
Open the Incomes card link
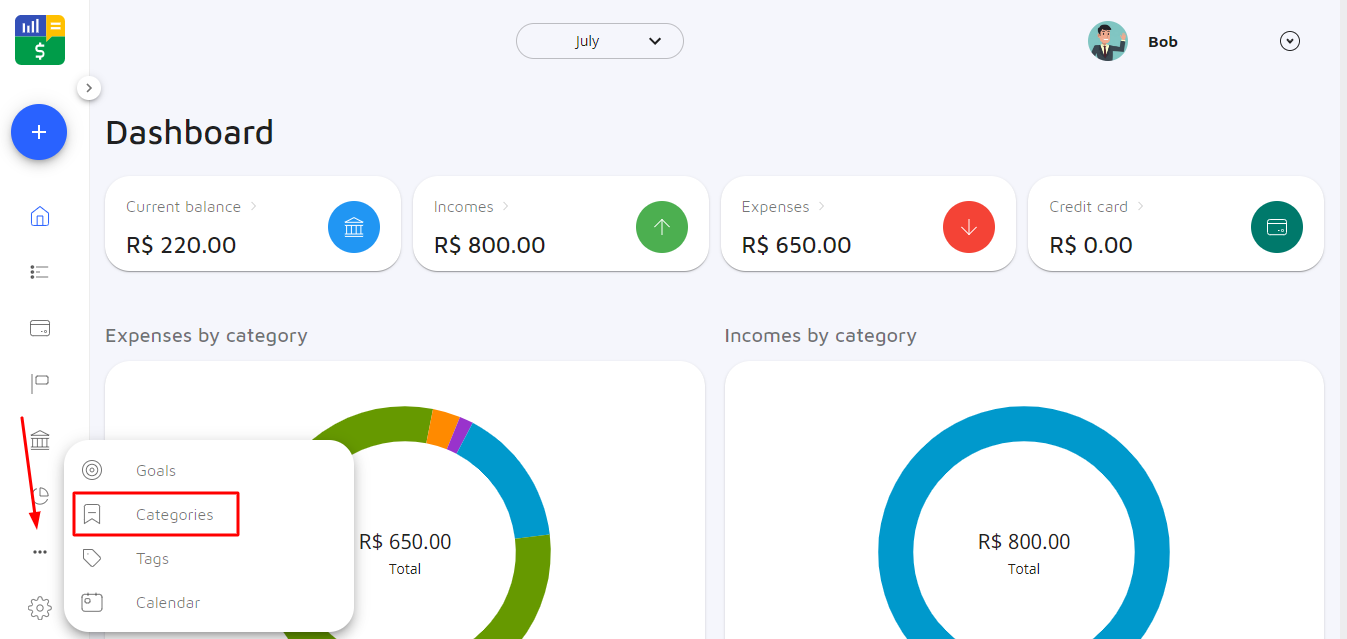coord(472,206)
